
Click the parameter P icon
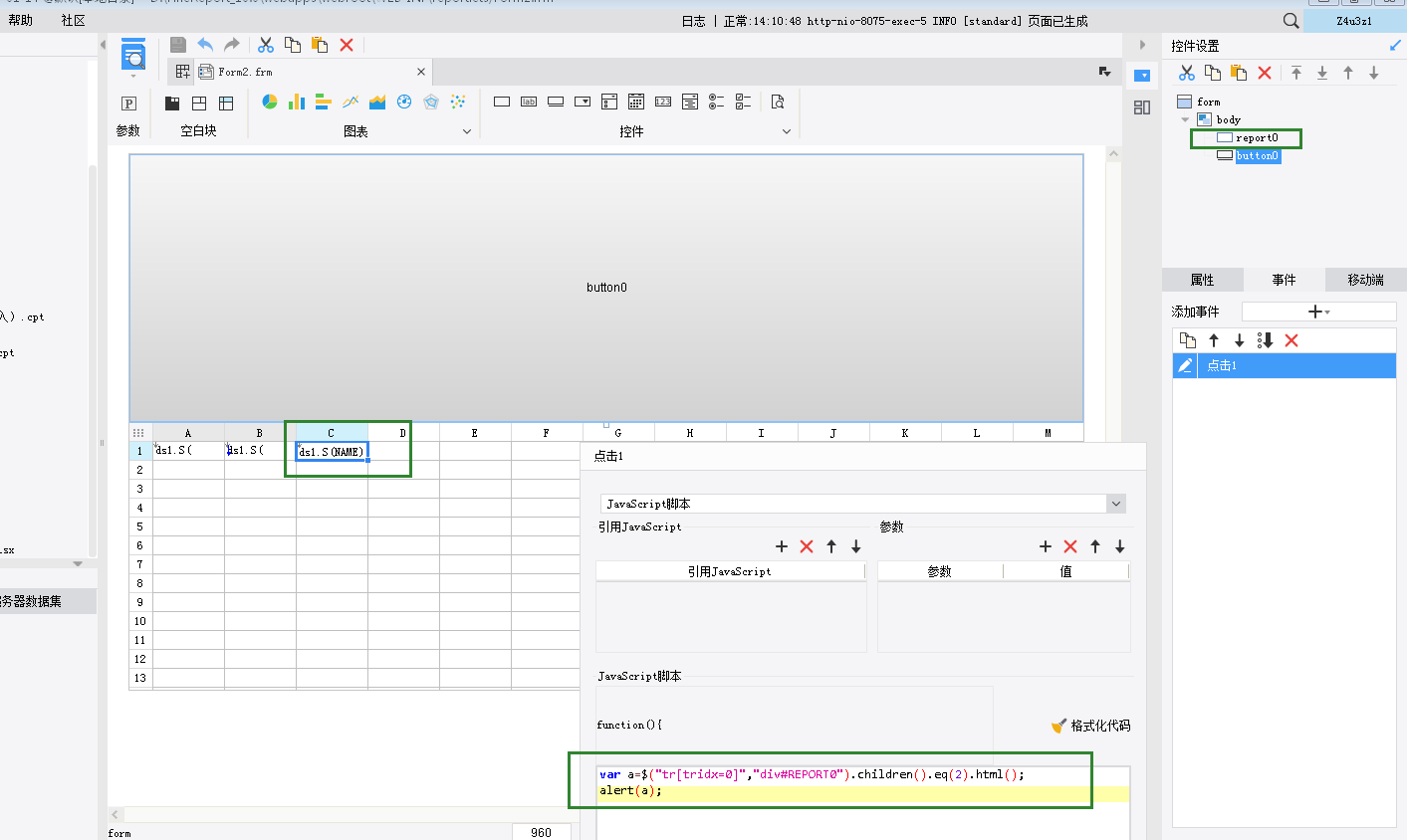pyautogui.click(x=128, y=103)
